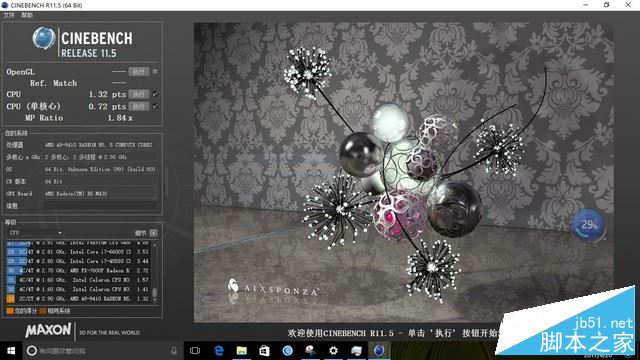The height and width of the screenshot is (360, 640).
Task: Select ranking row AMD FX-7600P score 2.72
Action: coord(78,271)
